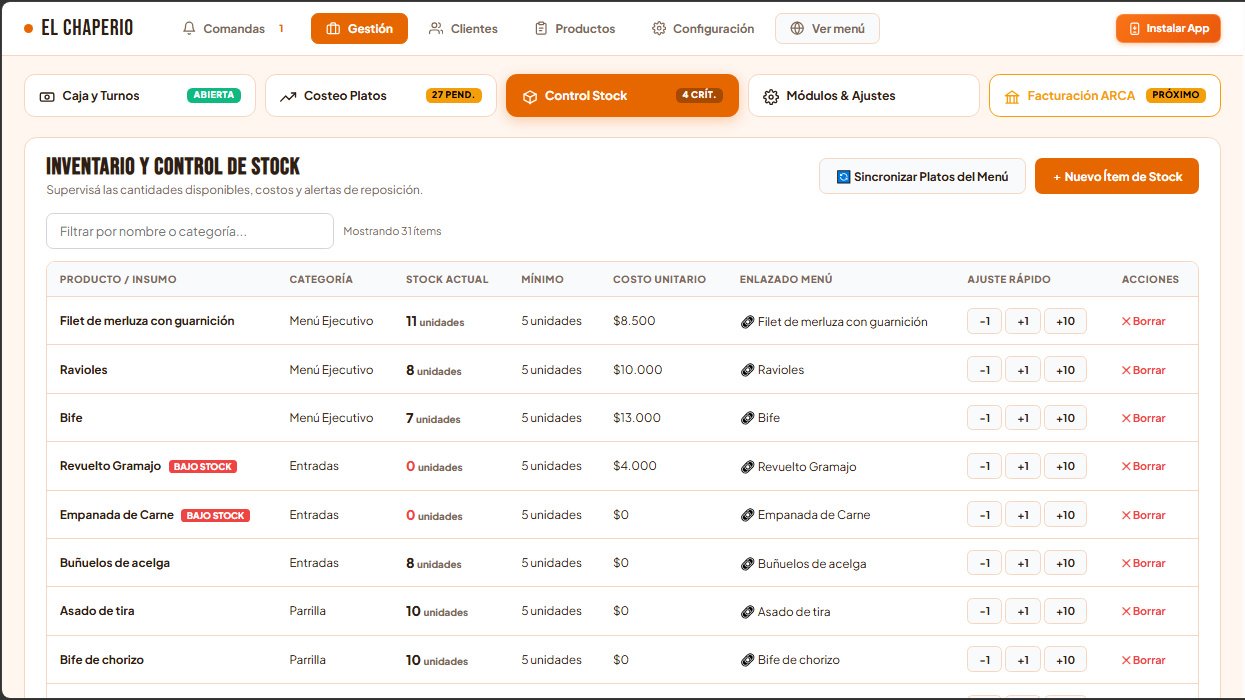
Task: Delete the Filet de merluza item with Borrar
Action: tap(1143, 322)
